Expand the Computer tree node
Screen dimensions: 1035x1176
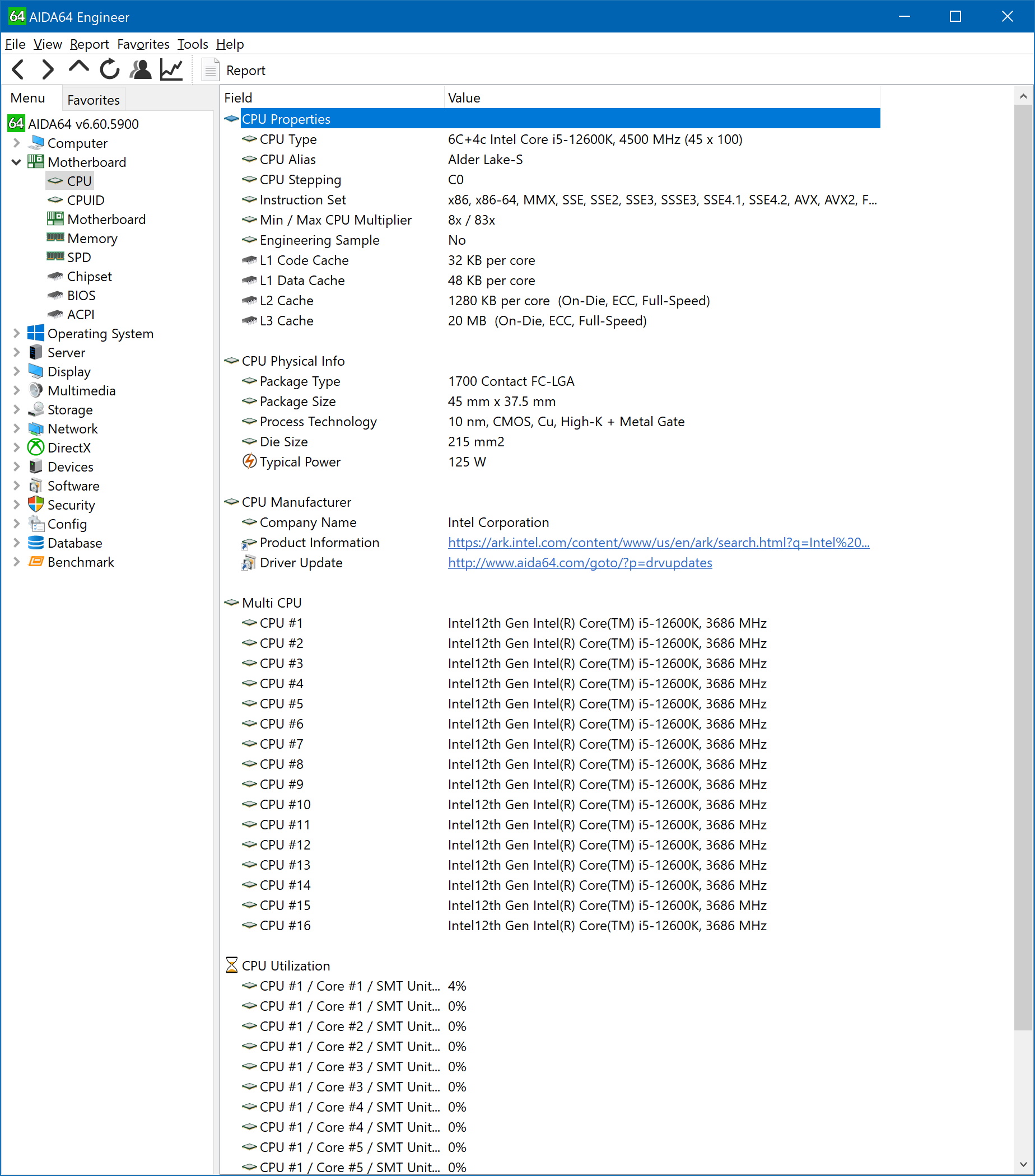tap(16, 143)
